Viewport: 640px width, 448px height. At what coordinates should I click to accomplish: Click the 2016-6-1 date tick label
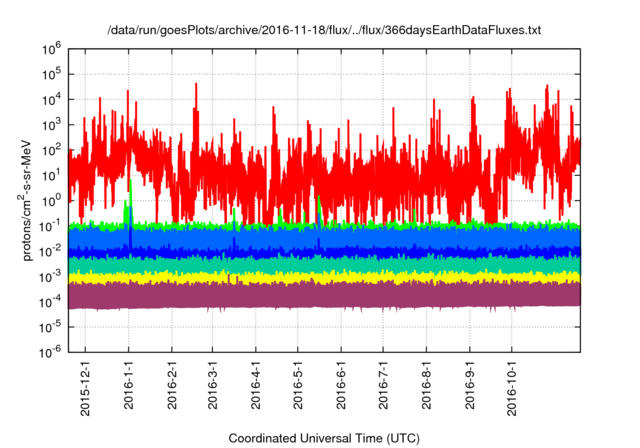(341, 385)
